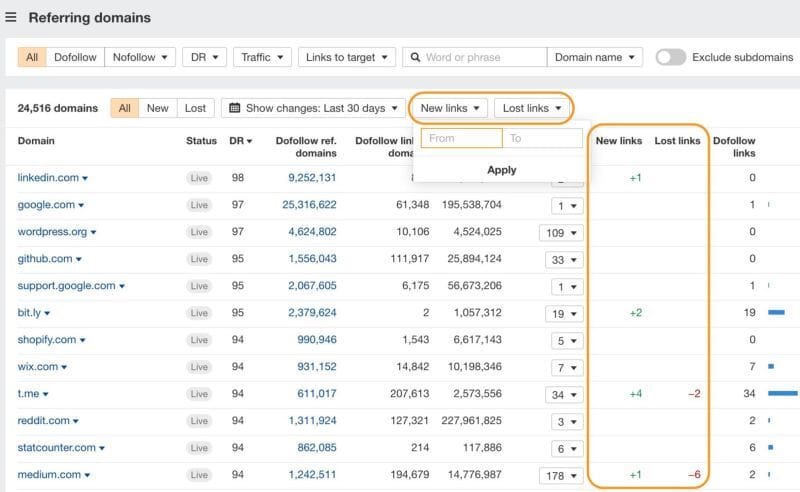Click the caret beside support.google.com

point(122,286)
